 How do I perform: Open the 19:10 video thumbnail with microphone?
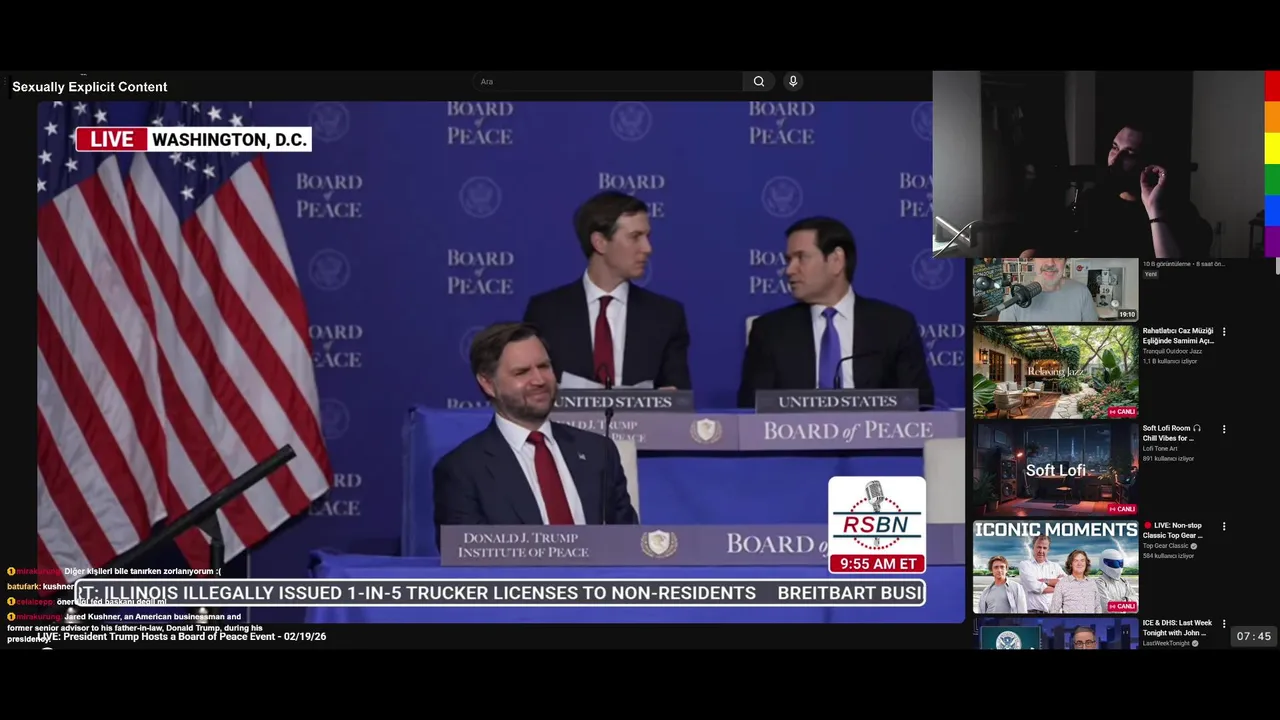point(1055,290)
